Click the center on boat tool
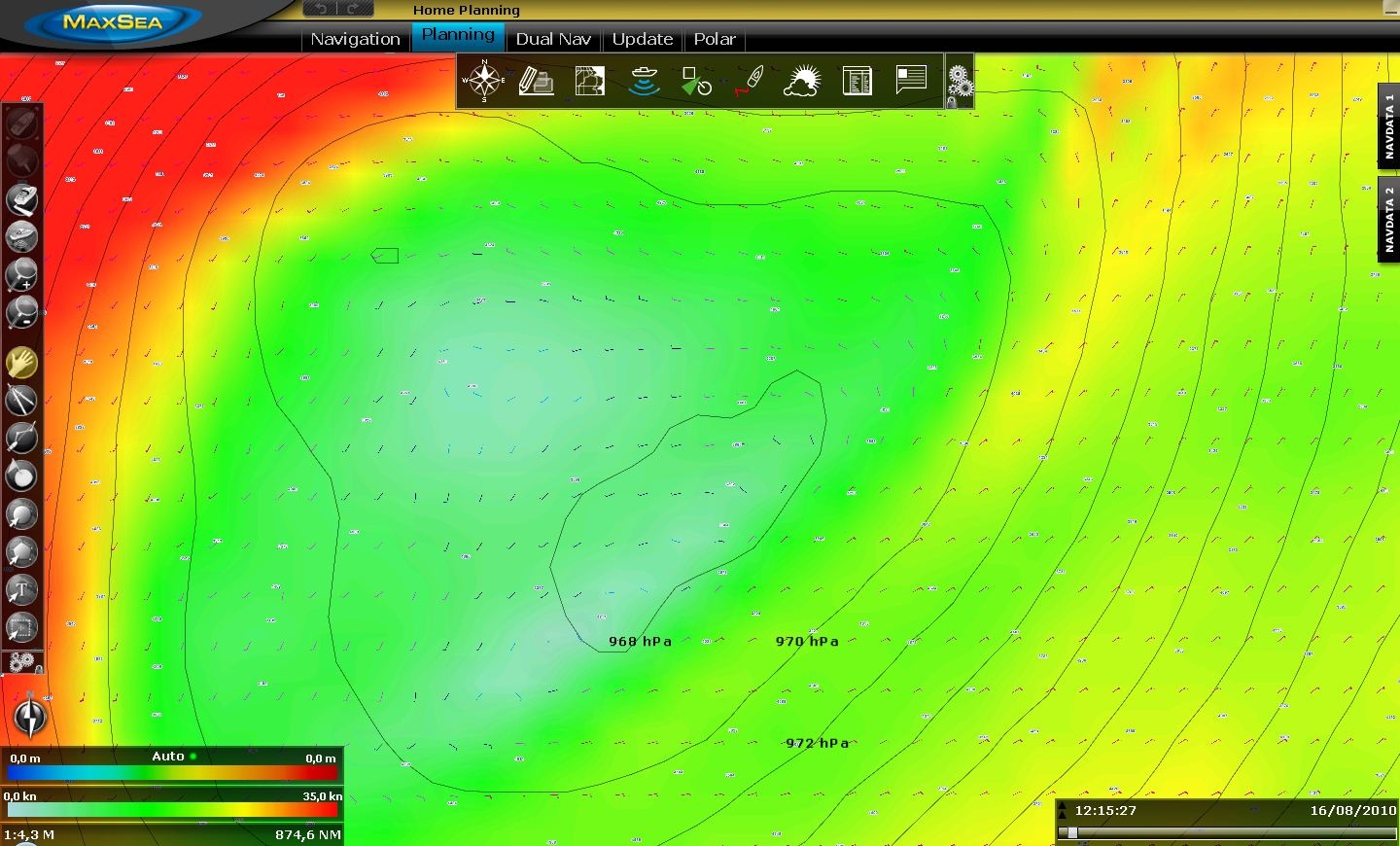The height and width of the screenshot is (846, 1400). pos(21,199)
